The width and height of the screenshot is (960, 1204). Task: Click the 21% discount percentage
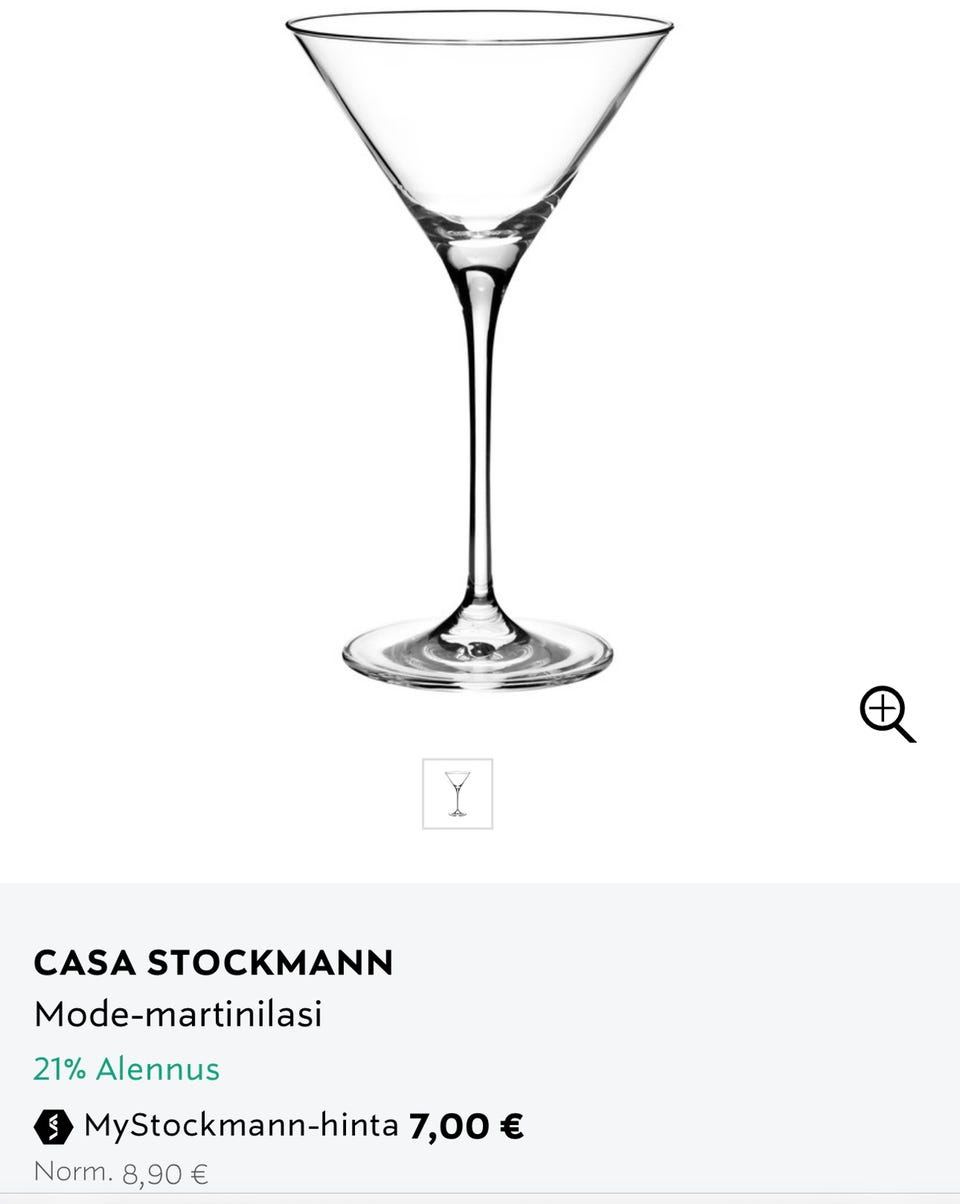(x=60, y=1069)
